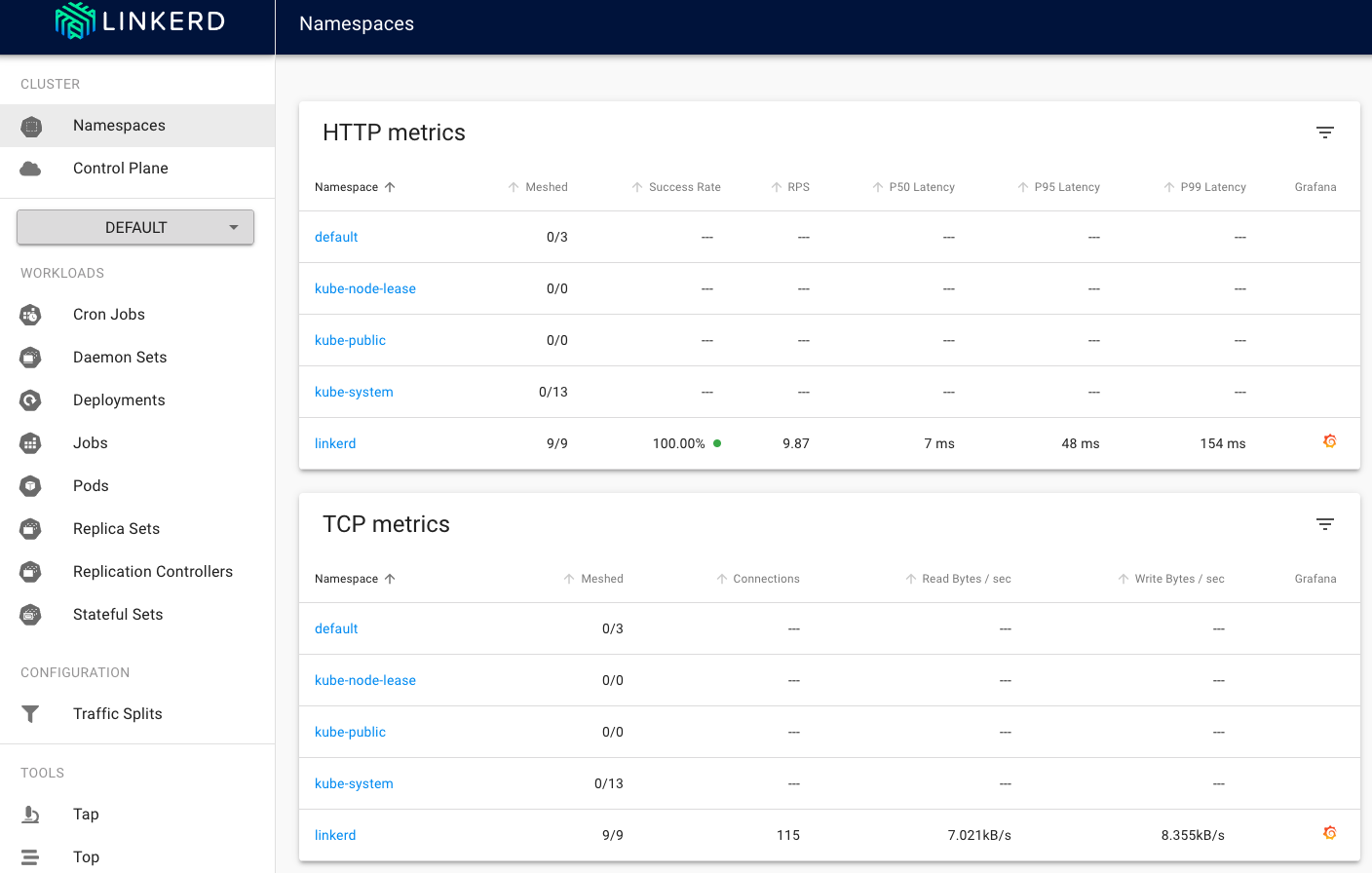The width and height of the screenshot is (1372, 873).
Task: Open kube-node-lease in HTTP metrics
Action: 365,288
